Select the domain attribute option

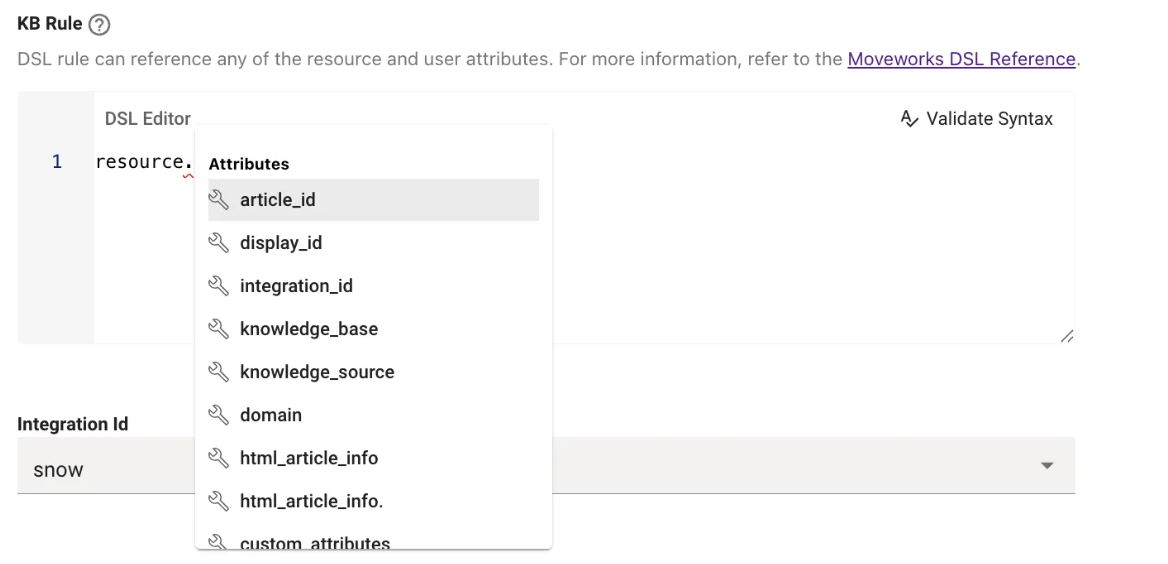(x=271, y=415)
